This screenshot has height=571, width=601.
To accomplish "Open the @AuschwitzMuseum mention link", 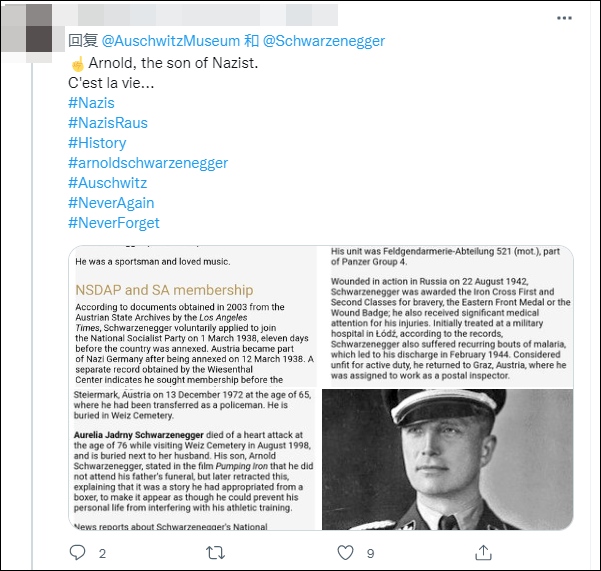I will [171, 41].
